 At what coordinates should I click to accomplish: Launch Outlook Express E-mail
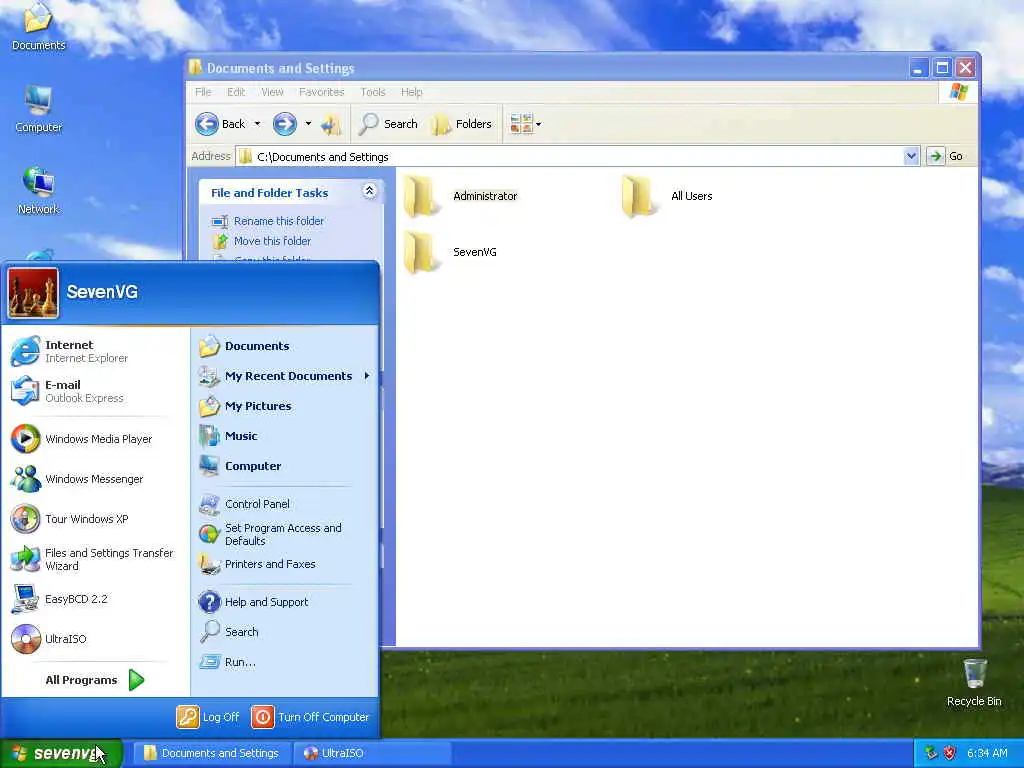[95, 391]
